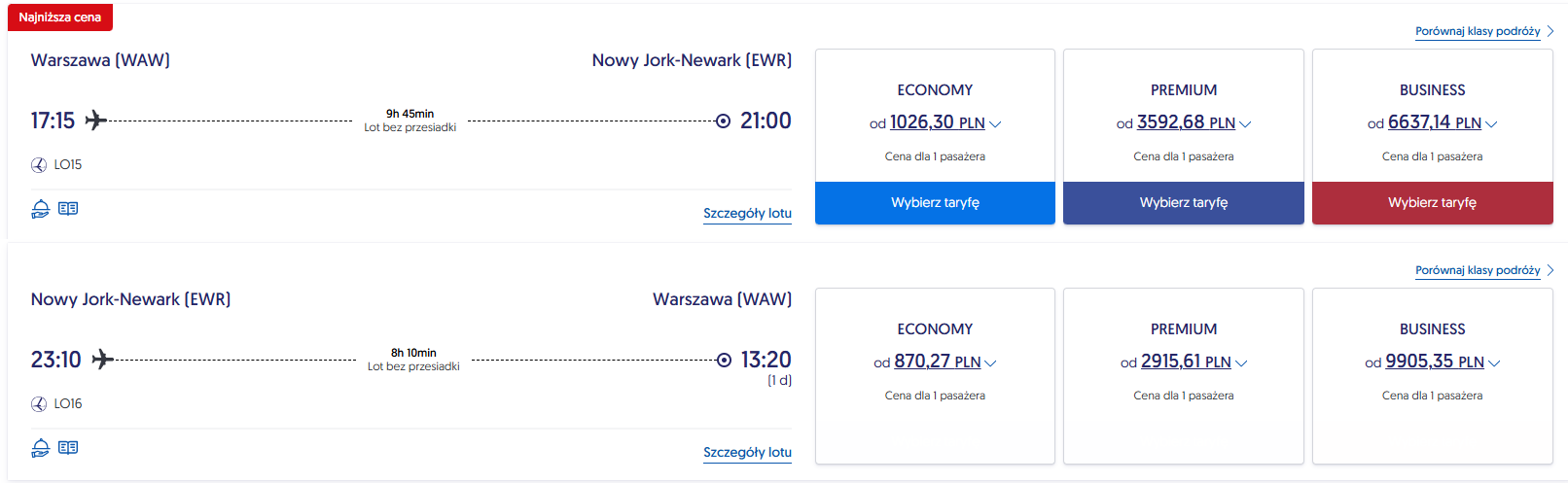Click the airplane icon next to 23:10 departure
The width and height of the screenshot is (1568, 483).
coord(102,360)
